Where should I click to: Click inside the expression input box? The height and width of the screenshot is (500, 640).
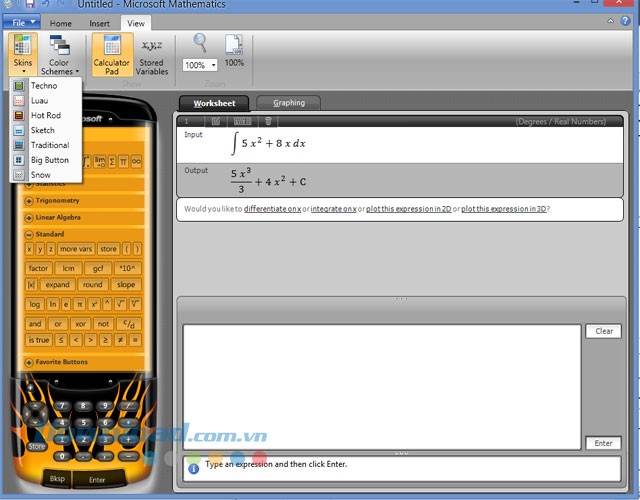point(380,386)
